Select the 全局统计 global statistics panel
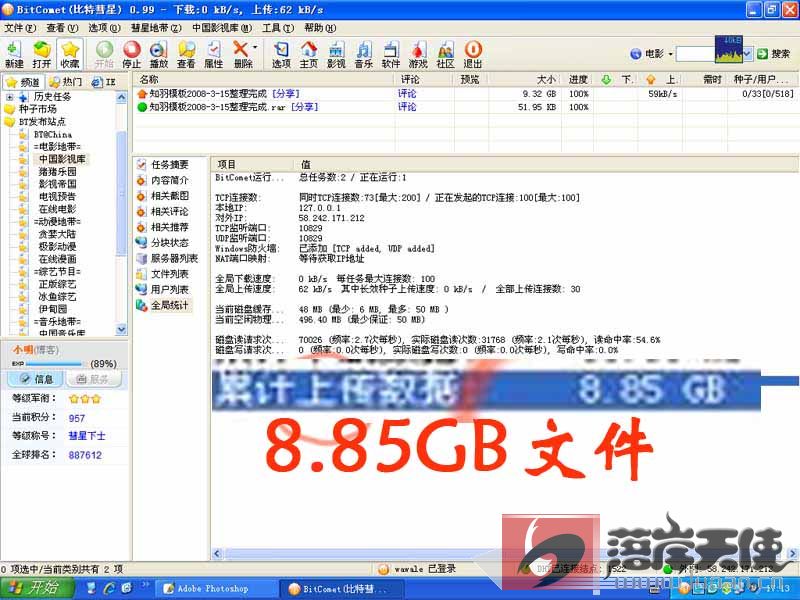This screenshot has width=800, height=600. click(163, 305)
